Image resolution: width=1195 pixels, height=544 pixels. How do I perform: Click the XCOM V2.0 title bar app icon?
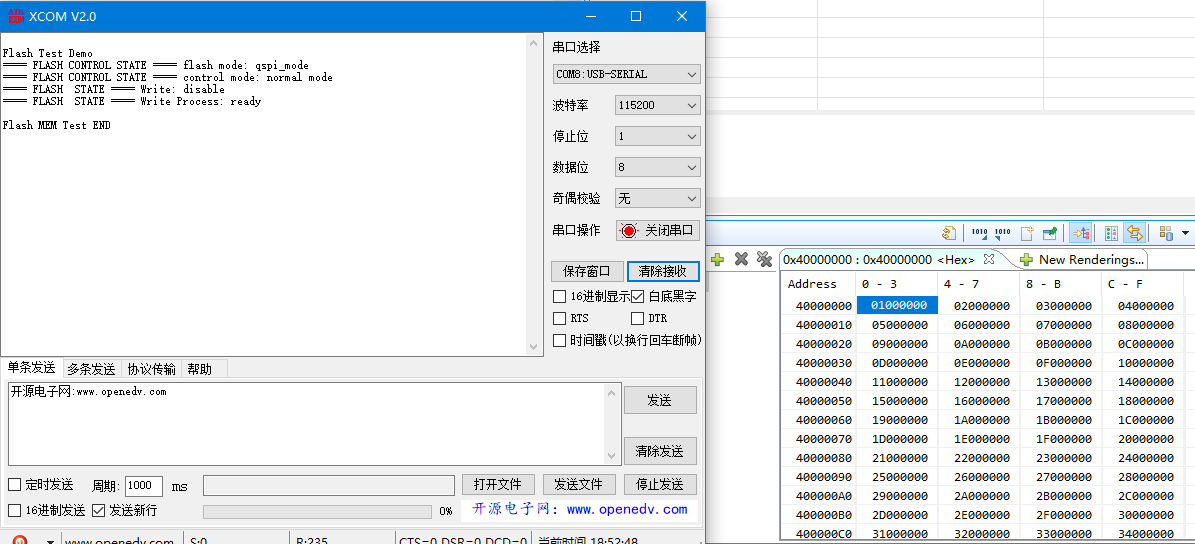click(x=16, y=16)
